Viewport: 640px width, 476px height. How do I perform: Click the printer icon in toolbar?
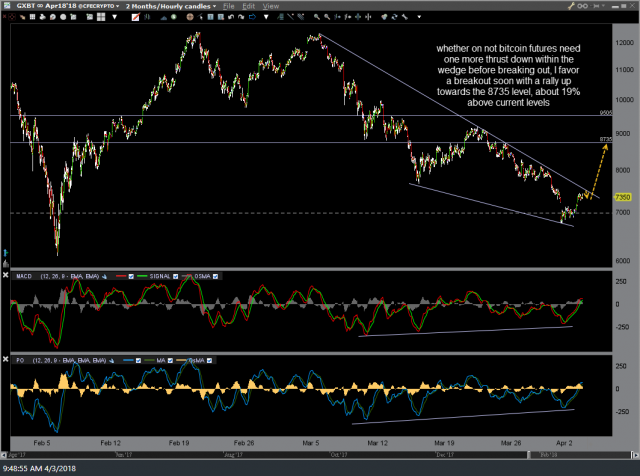click(x=42, y=17)
